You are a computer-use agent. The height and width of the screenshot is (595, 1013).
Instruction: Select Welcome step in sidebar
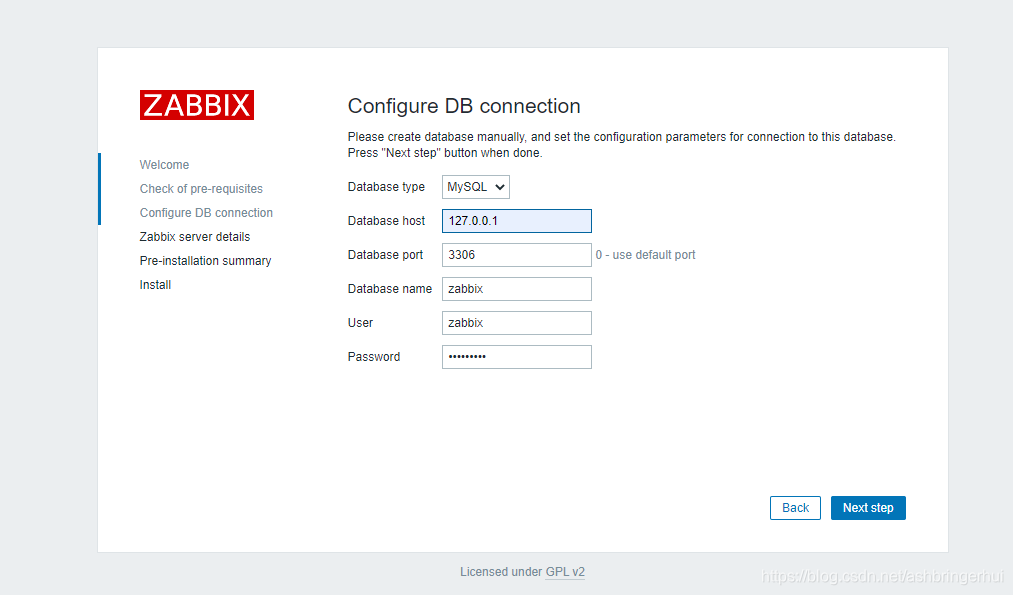pyautogui.click(x=164, y=165)
